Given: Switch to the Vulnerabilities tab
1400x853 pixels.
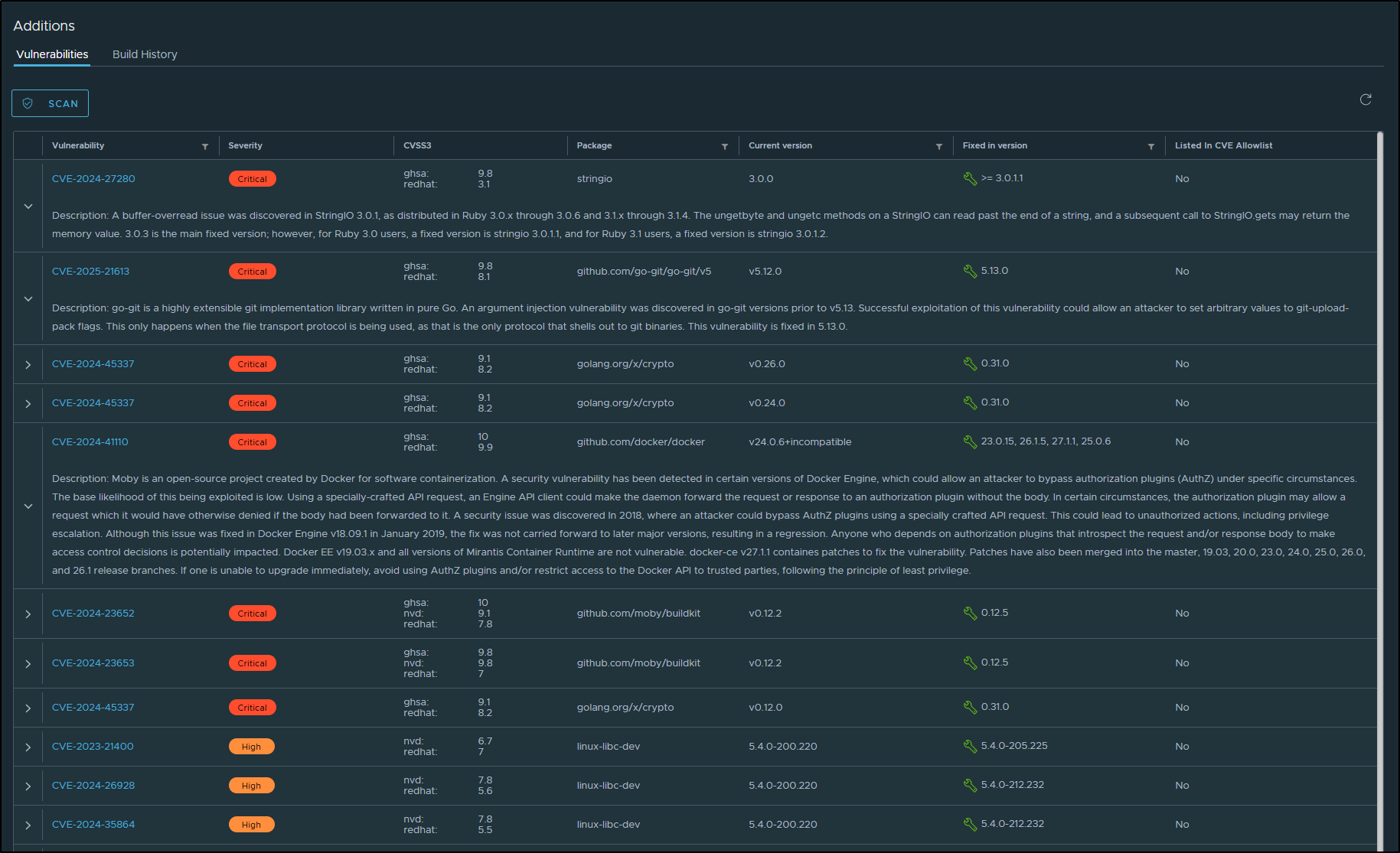Looking at the screenshot, I should [x=52, y=54].
